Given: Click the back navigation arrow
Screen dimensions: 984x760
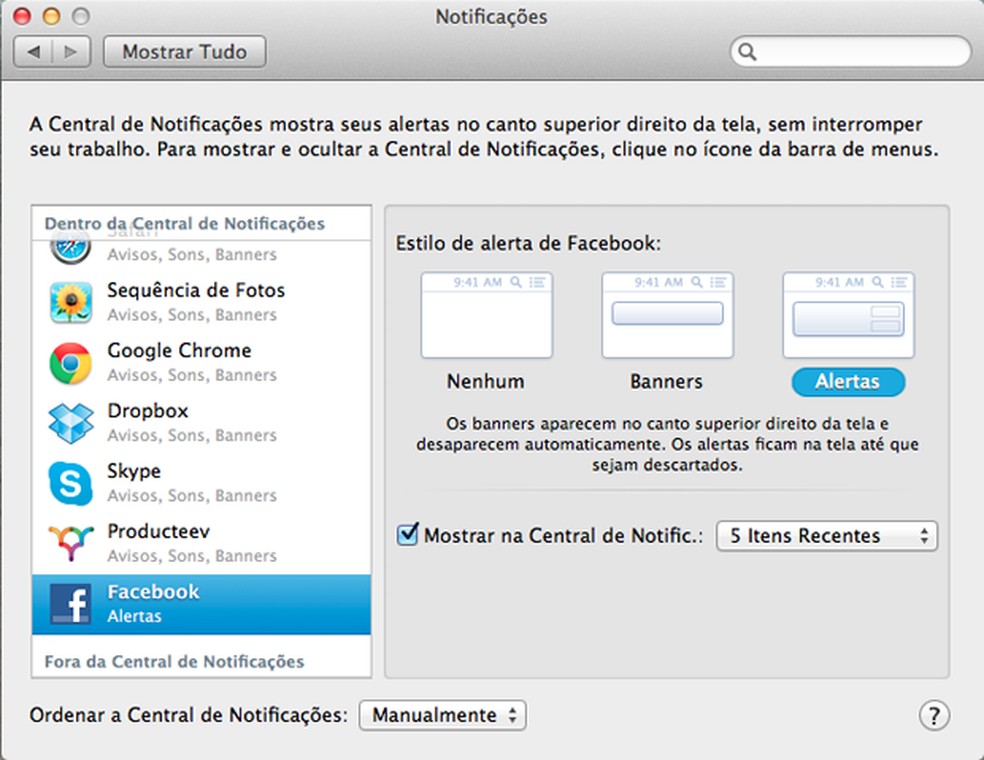Looking at the screenshot, I should click(33, 52).
